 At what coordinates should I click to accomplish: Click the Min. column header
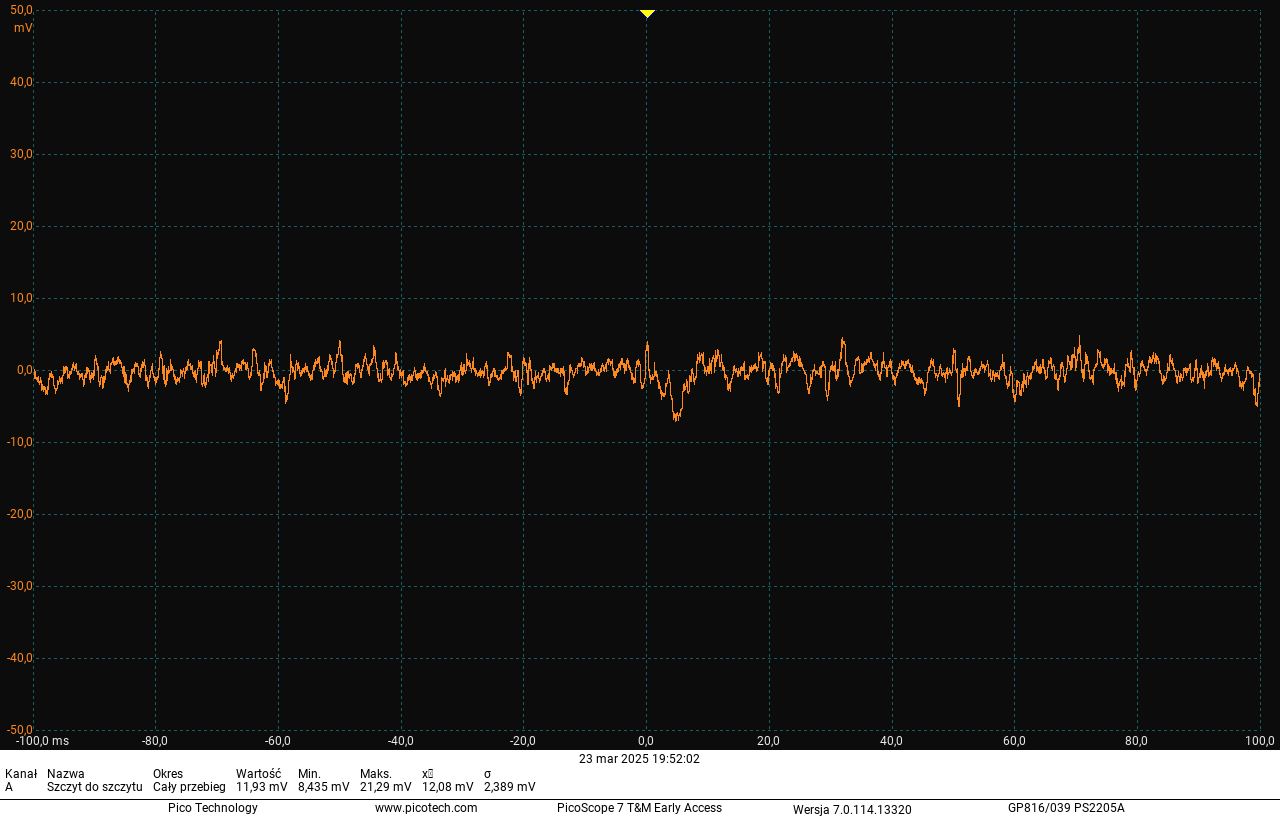coord(309,774)
